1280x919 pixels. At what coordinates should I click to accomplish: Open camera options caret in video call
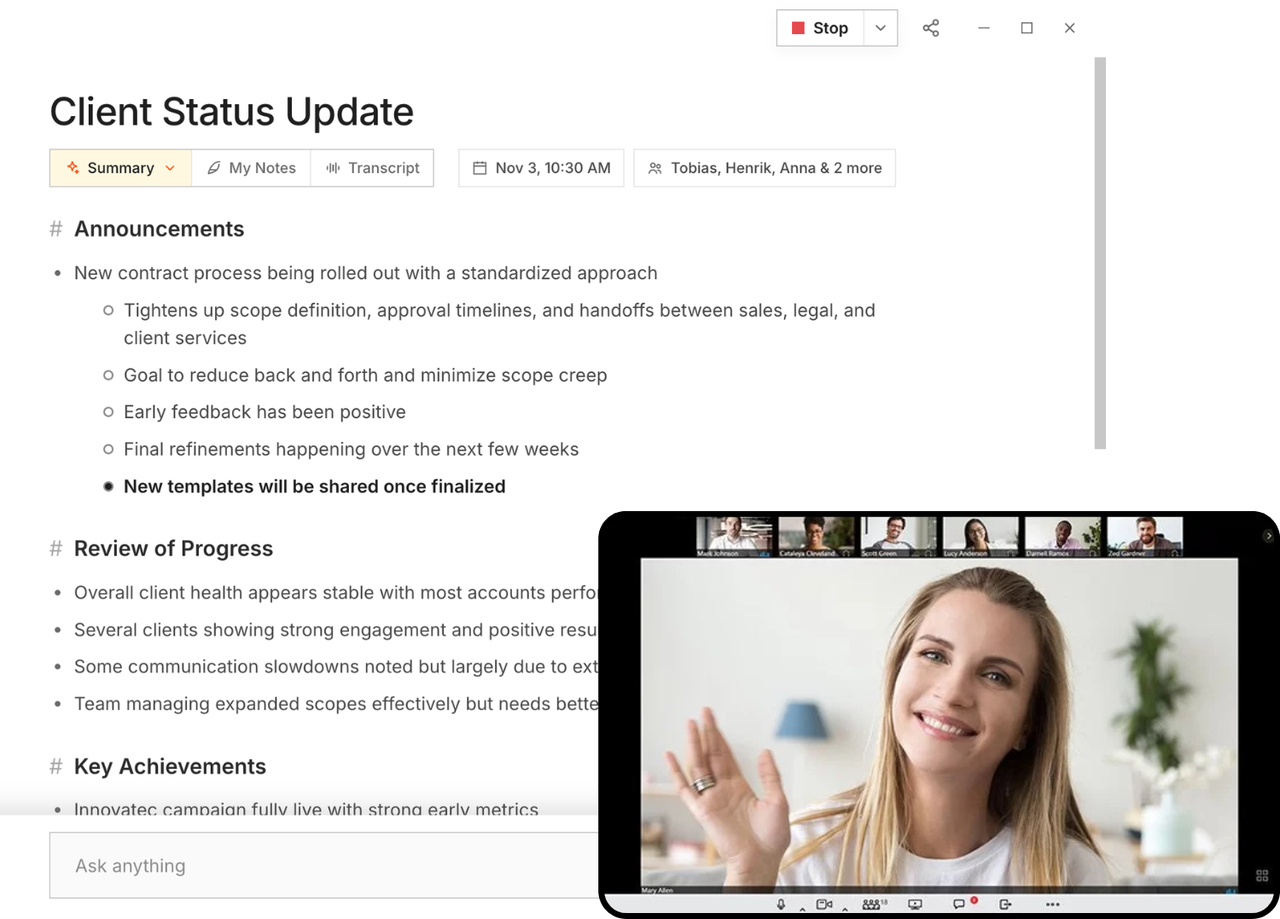pos(845,908)
